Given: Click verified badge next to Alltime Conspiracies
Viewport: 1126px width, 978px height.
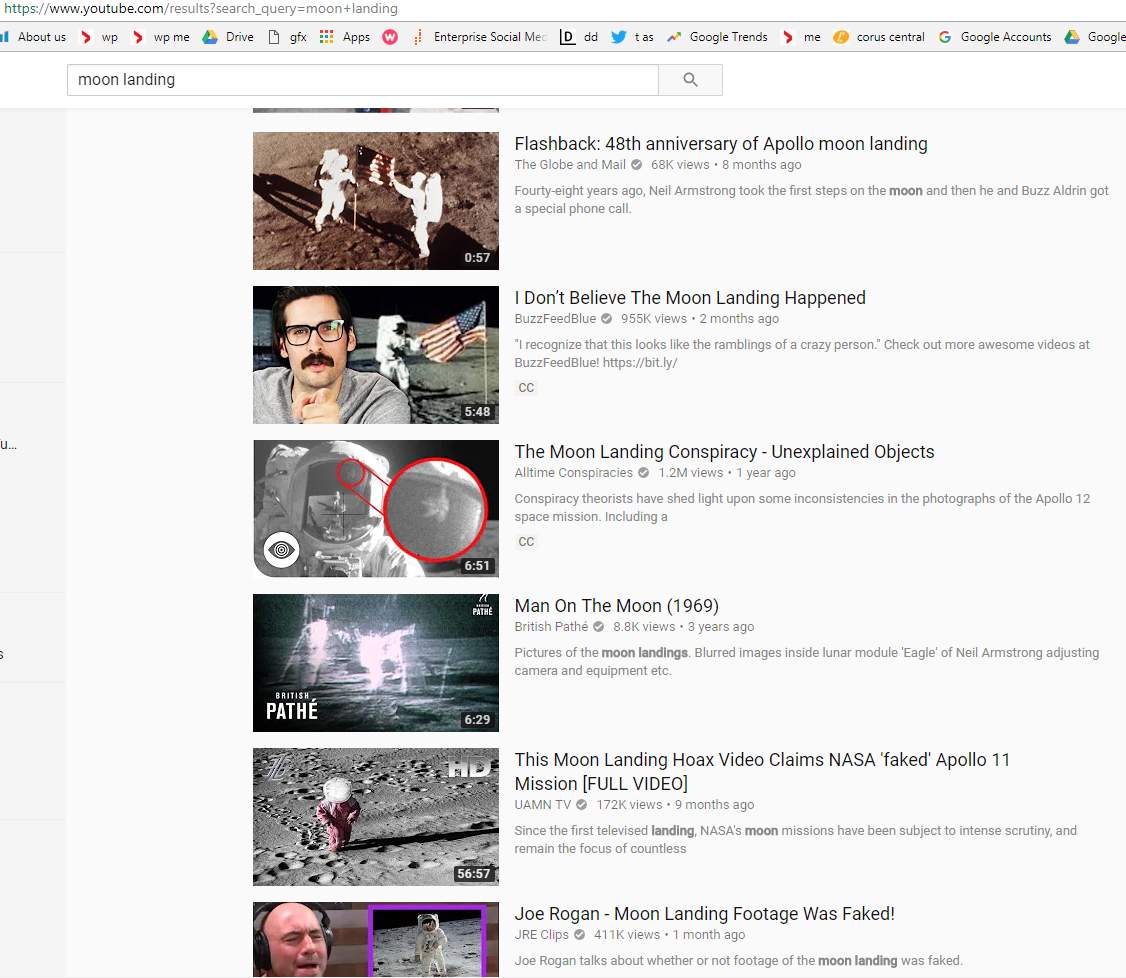Looking at the screenshot, I should pyautogui.click(x=643, y=472).
